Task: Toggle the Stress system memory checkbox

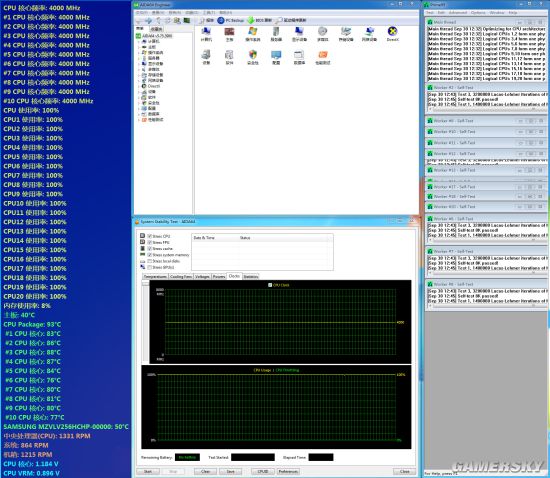Action: [150, 255]
